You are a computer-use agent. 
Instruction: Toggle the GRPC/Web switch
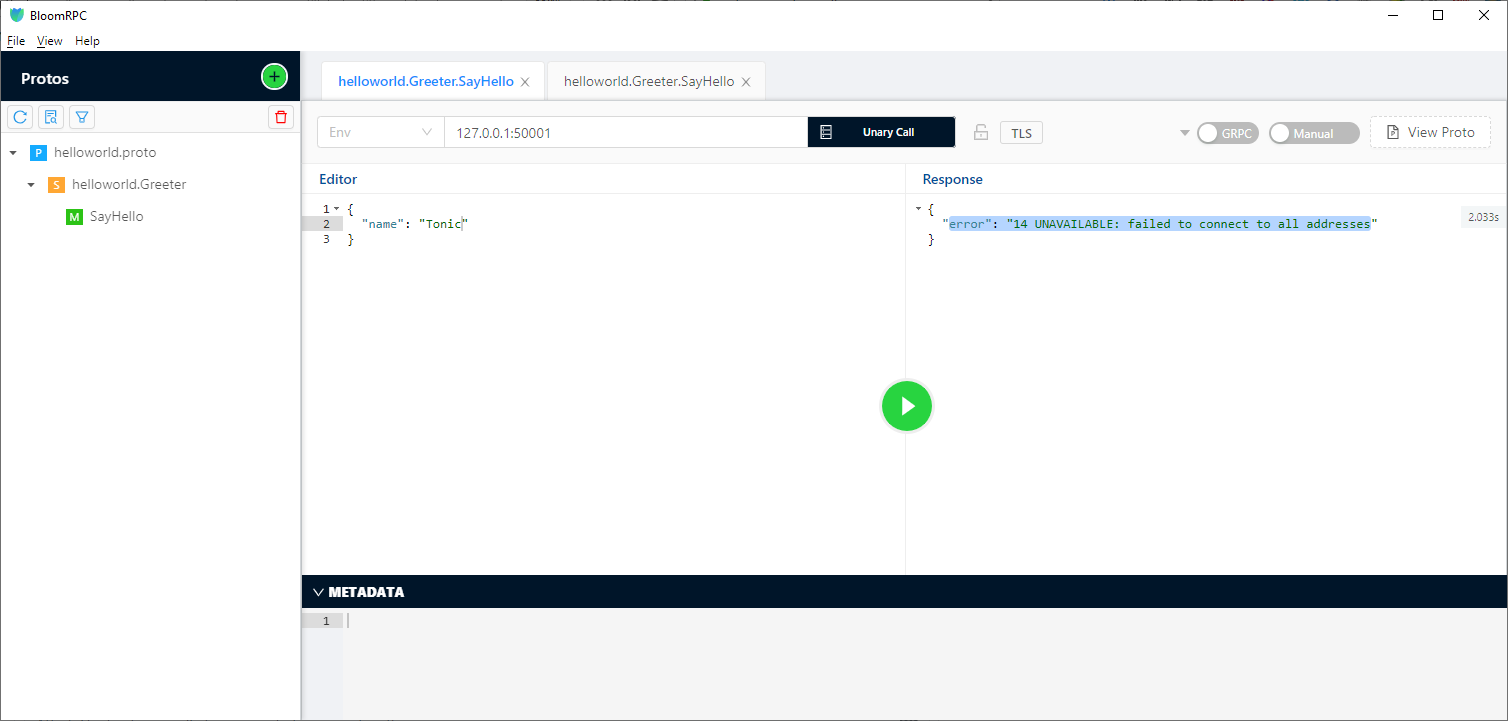1227,132
